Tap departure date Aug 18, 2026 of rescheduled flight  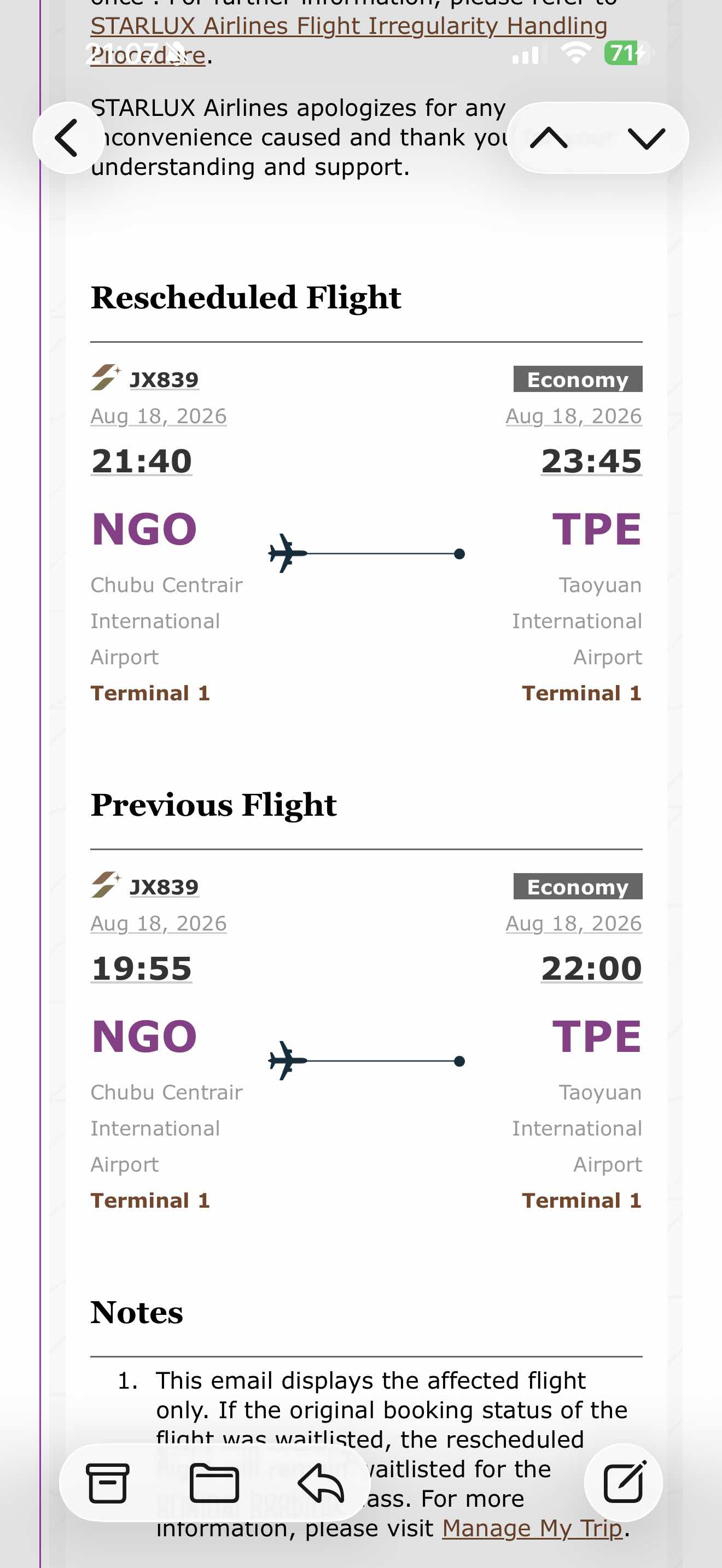pyautogui.click(x=158, y=417)
